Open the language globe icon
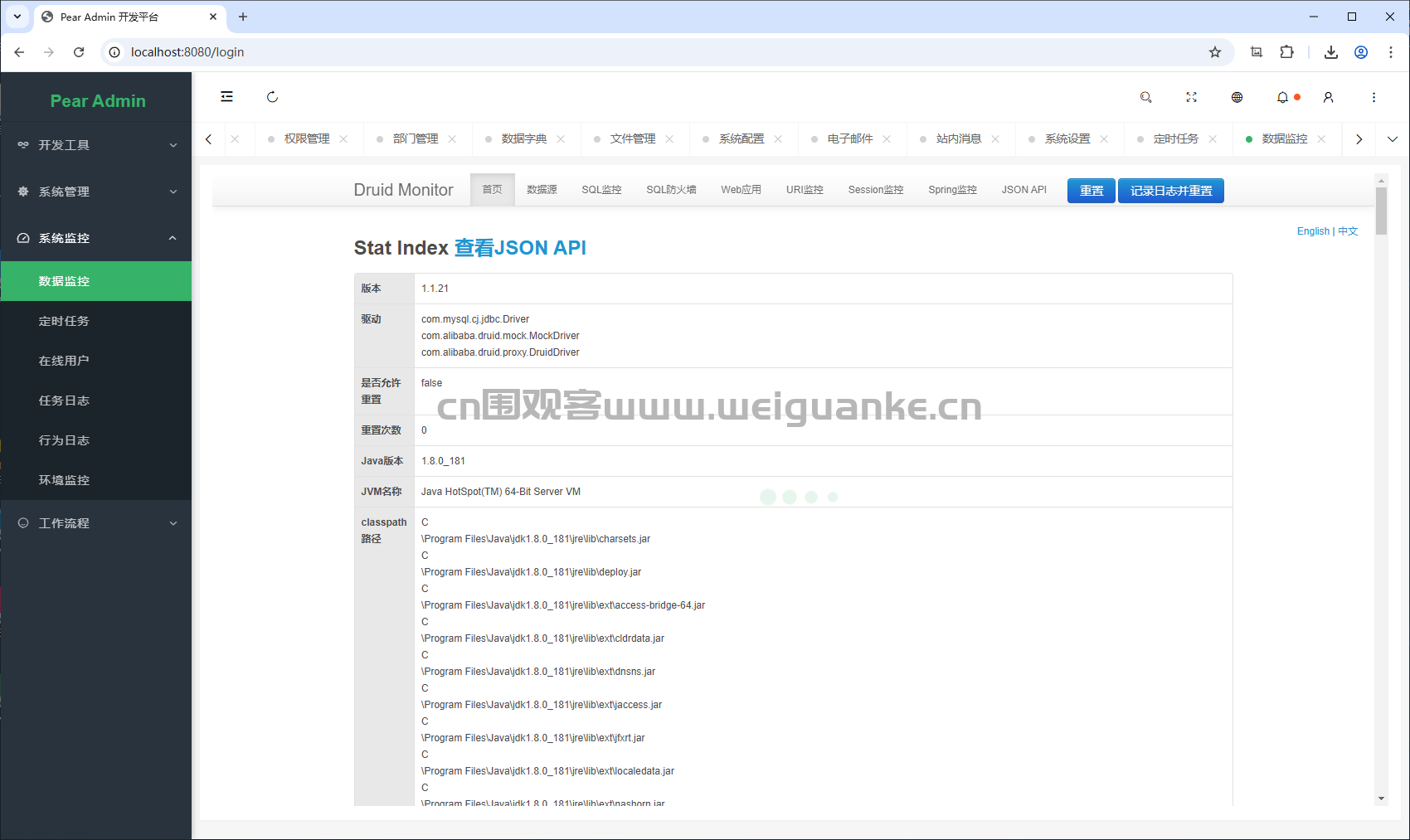Screen dimensions: 1410x840 pyautogui.click(x=1237, y=97)
